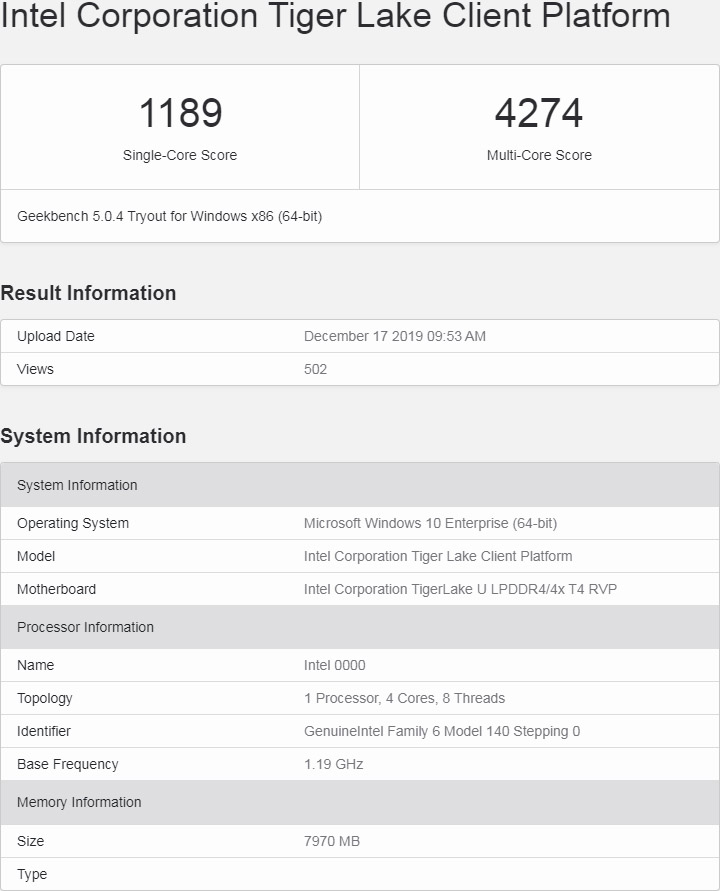The height and width of the screenshot is (891, 720).
Task: Click the Multi-Core Score label
Action: pyautogui.click(x=539, y=155)
